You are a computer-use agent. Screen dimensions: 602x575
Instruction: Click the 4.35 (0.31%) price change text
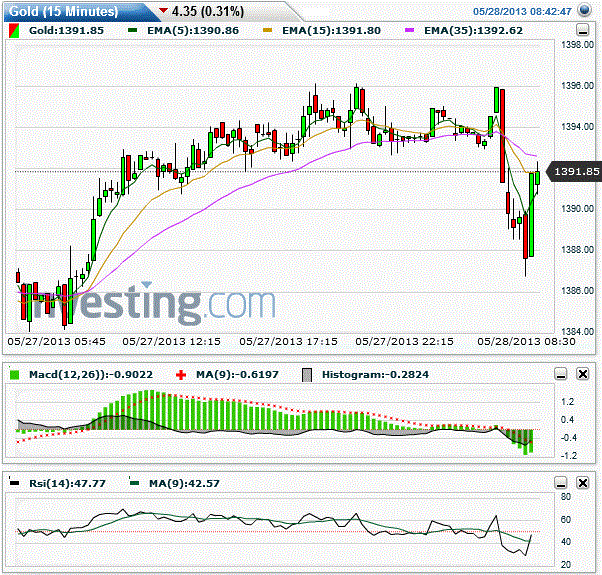[208, 12]
